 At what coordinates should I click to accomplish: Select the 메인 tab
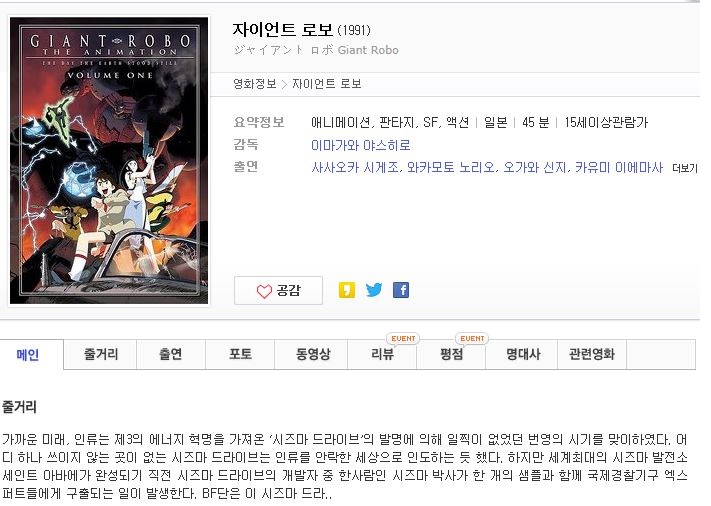(28, 355)
